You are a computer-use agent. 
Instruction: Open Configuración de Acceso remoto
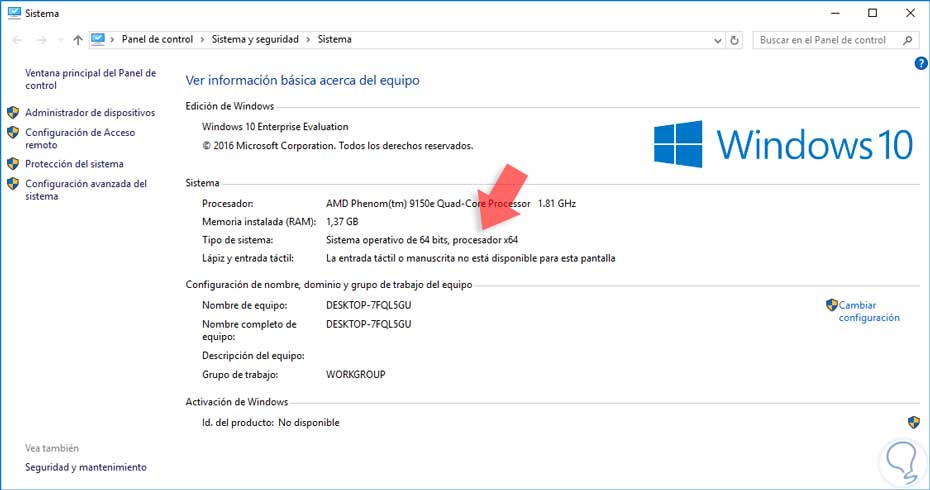80,139
